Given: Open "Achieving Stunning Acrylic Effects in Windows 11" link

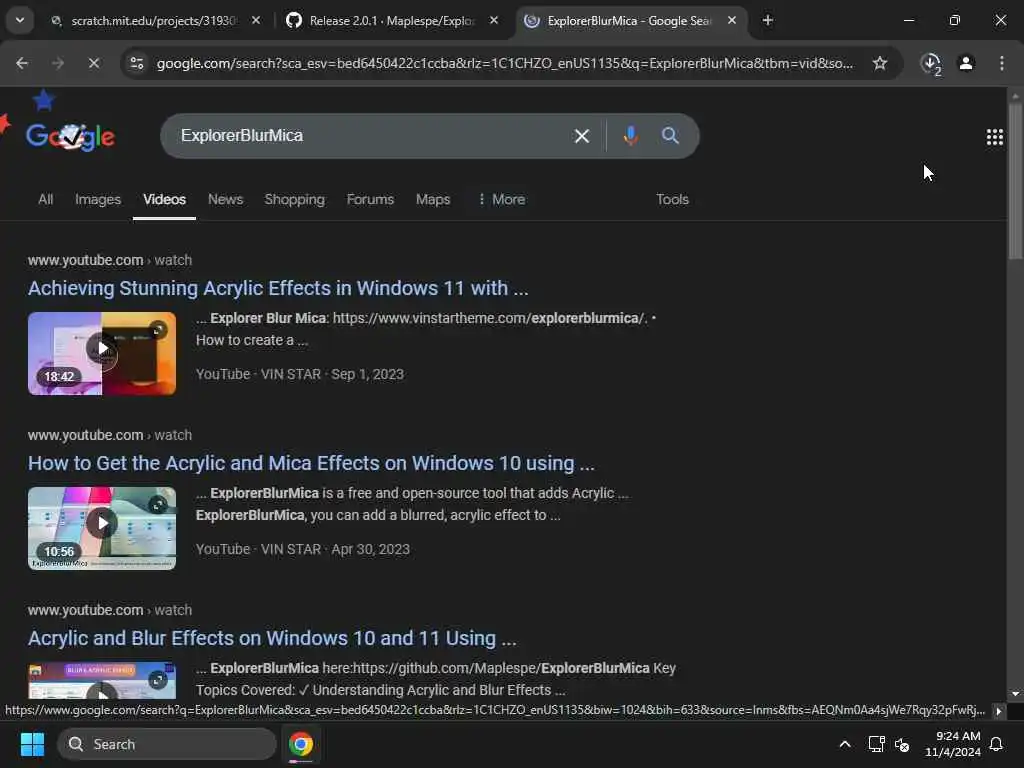Looking at the screenshot, I should click(x=278, y=288).
